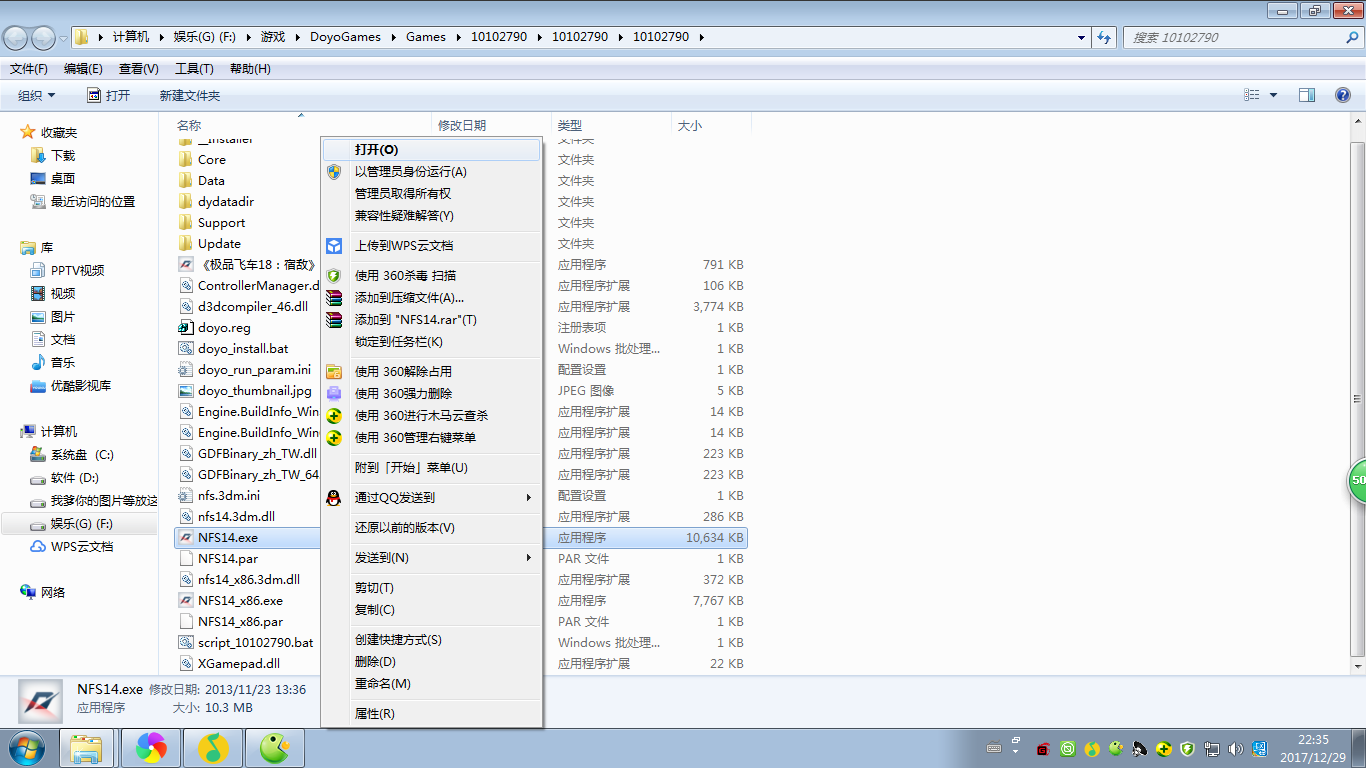Click the network icon in the system tray
This screenshot has width=1366, height=768.
click(1212, 748)
